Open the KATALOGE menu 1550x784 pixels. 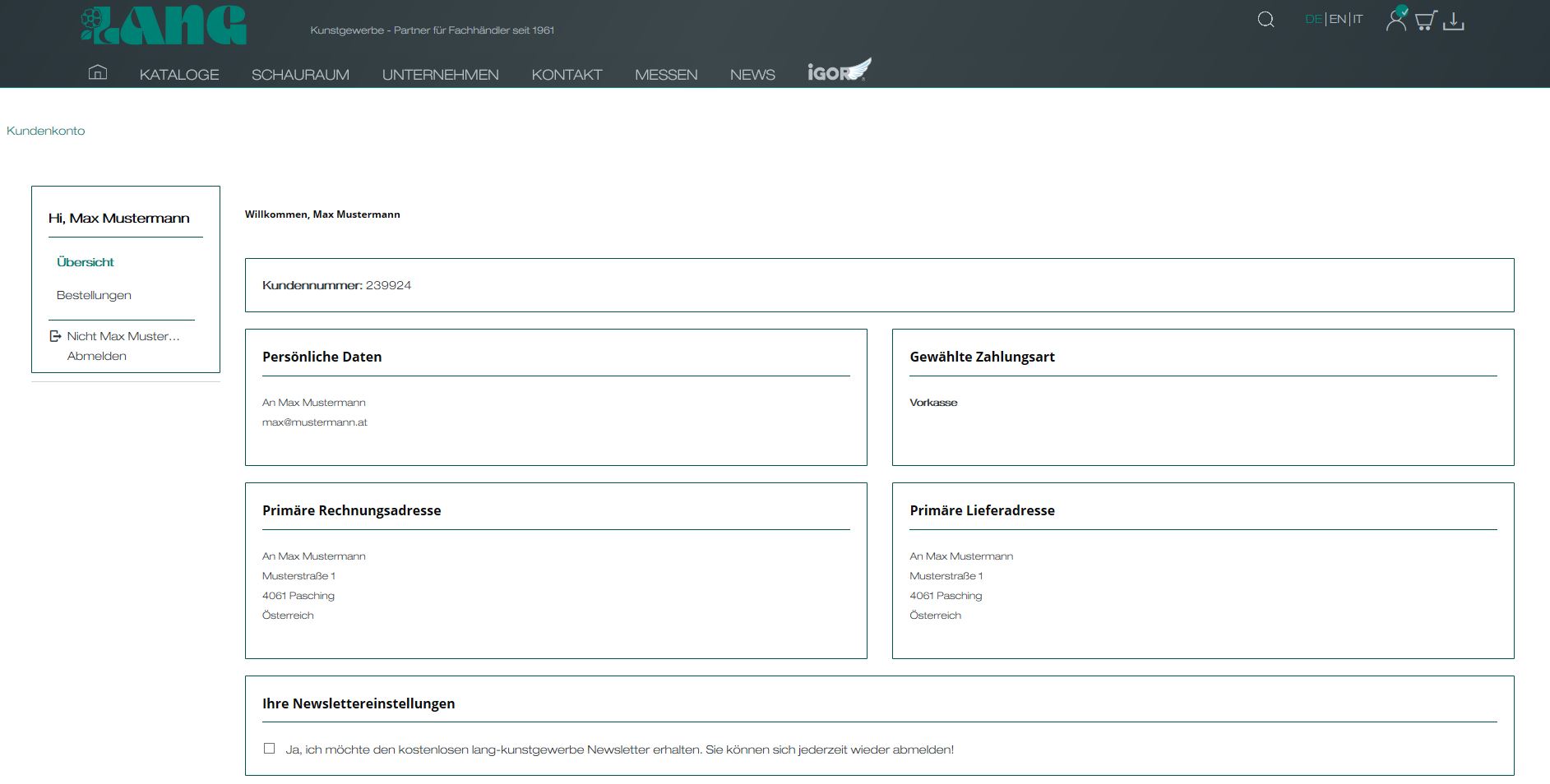pyautogui.click(x=179, y=75)
